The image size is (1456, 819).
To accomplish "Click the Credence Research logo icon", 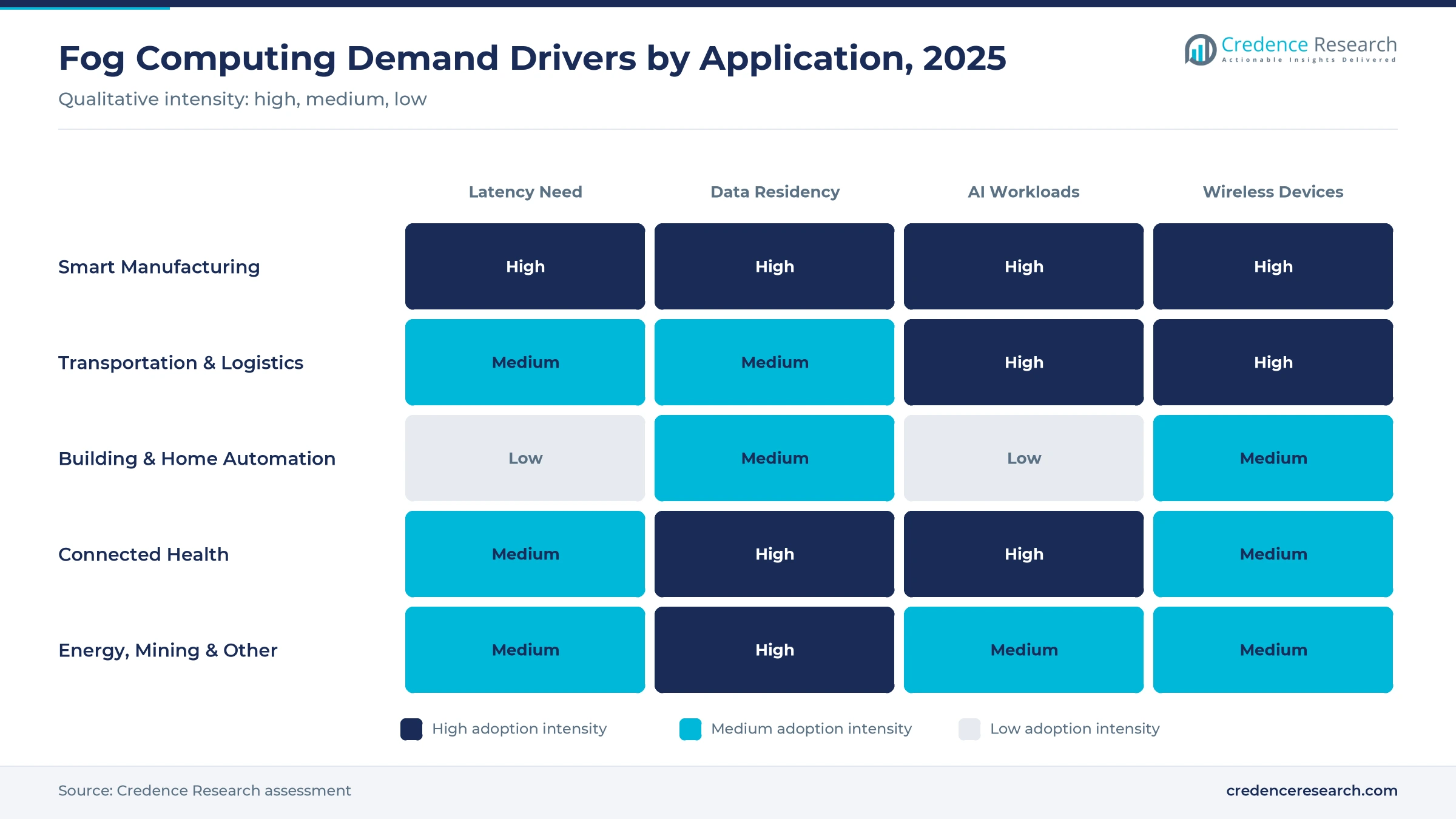I will 1200,50.
